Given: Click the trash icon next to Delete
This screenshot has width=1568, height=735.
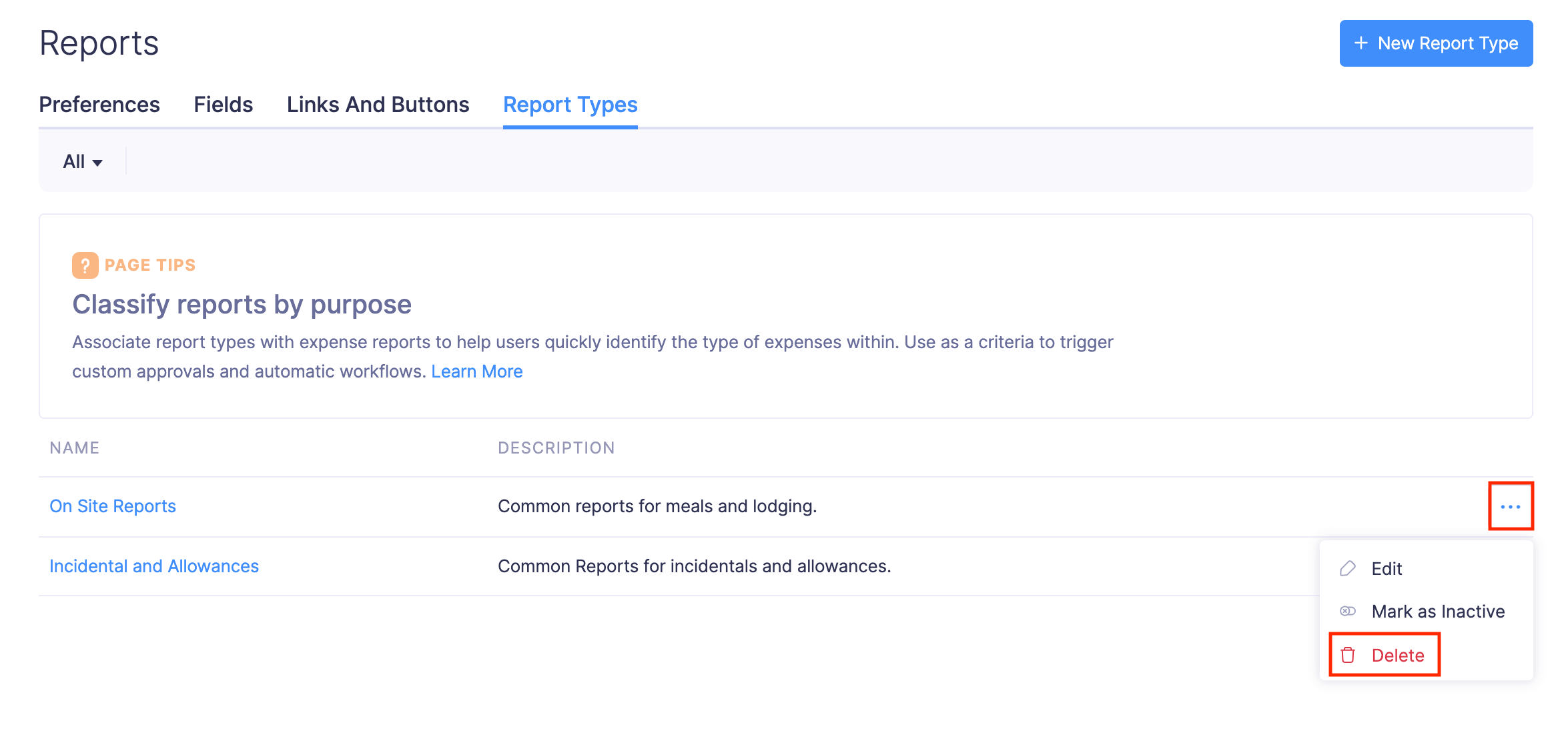Looking at the screenshot, I should tap(1348, 655).
